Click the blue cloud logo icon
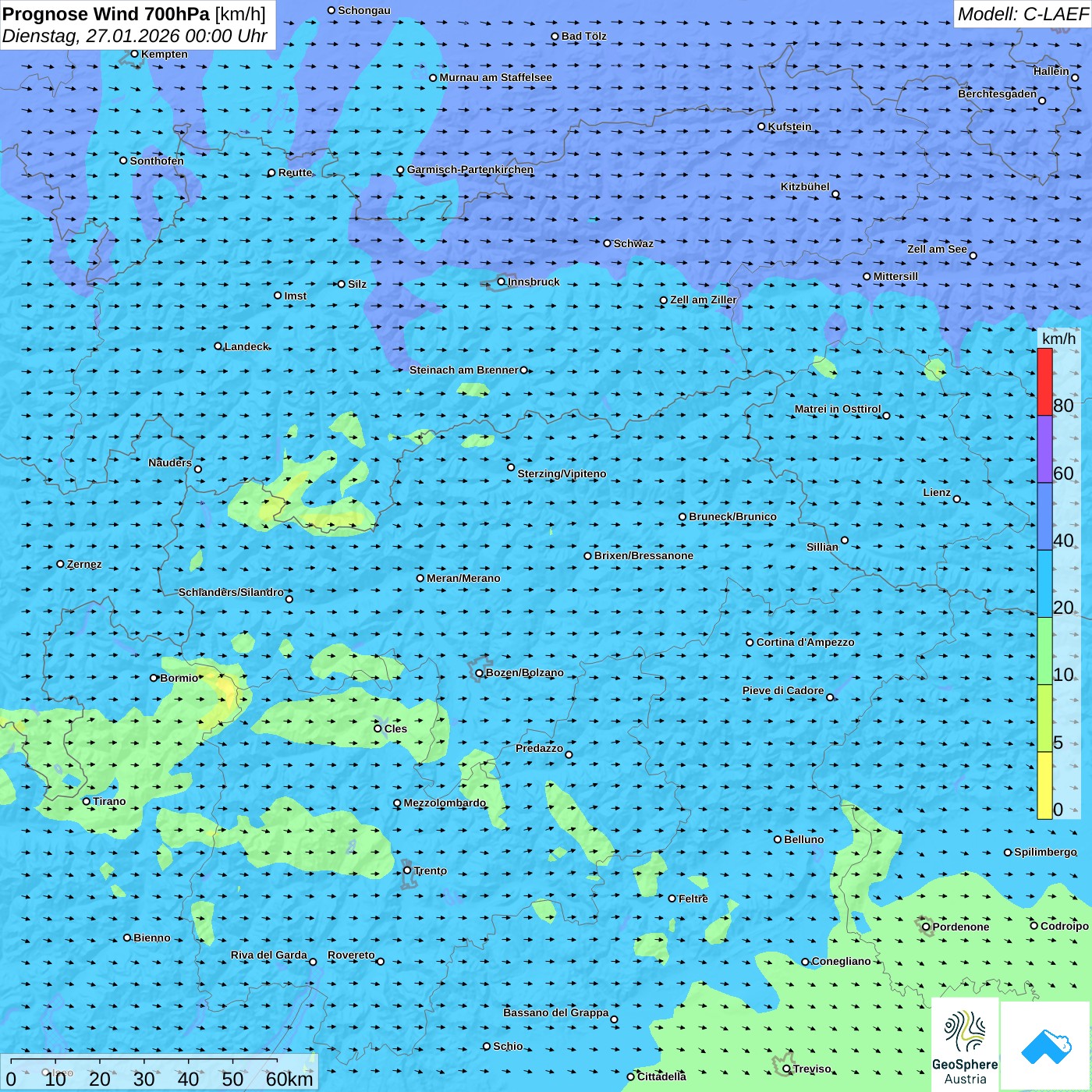Viewport: 1092px width, 1092px height. tap(1045, 1046)
